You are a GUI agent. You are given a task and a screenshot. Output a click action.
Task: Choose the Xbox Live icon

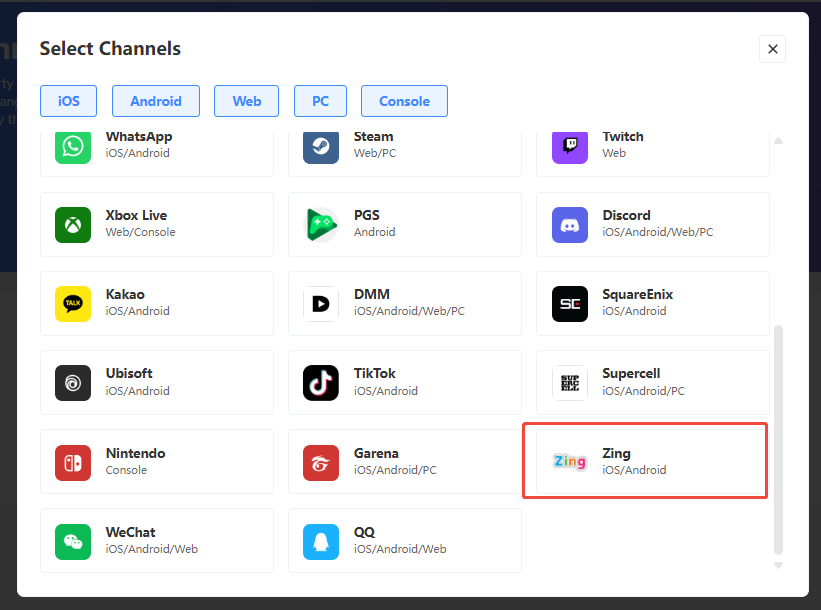click(73, 224)
